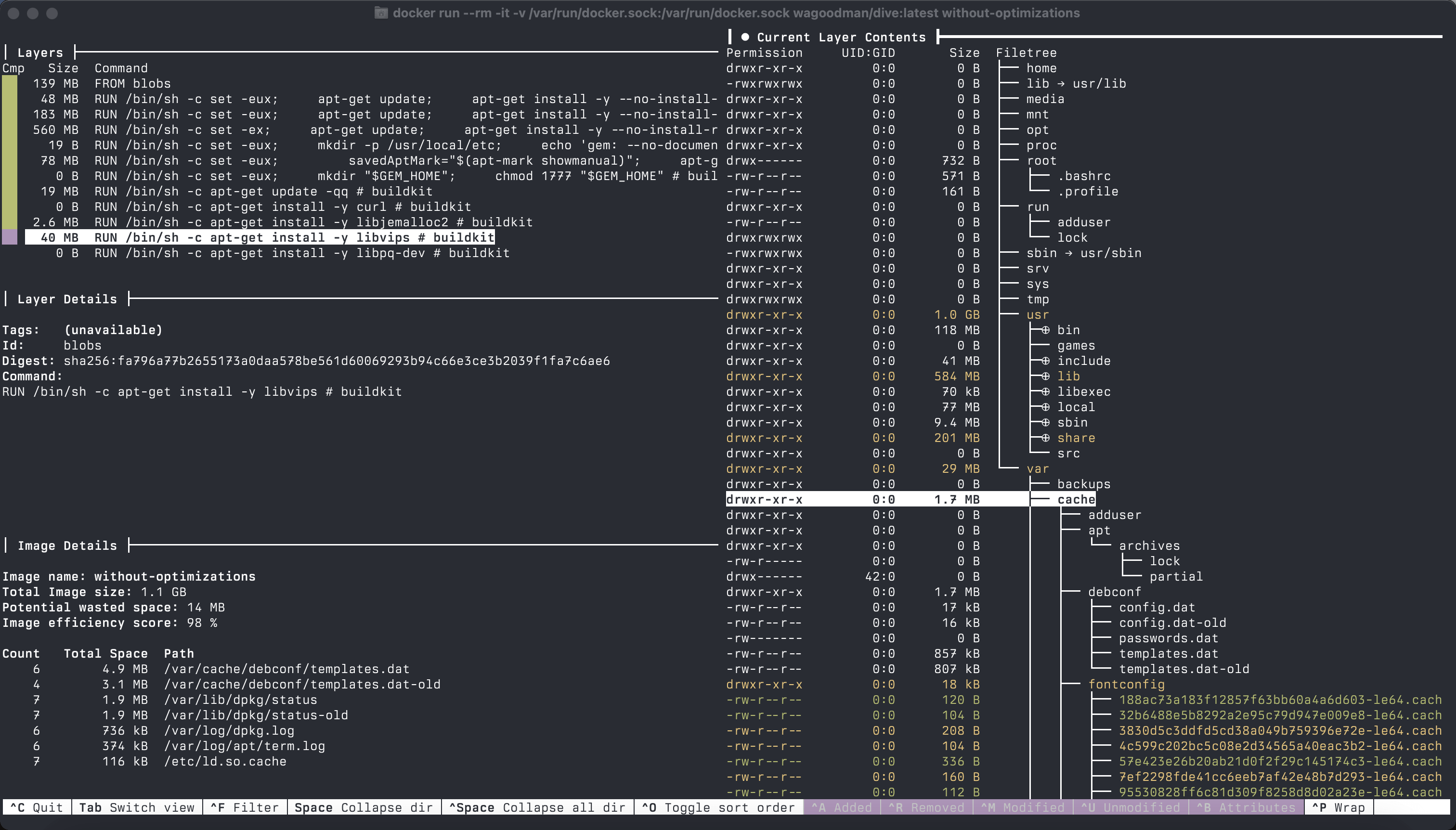The image size is (1456, 830).
Task: Click Tab Switch view
Action: 137,807
